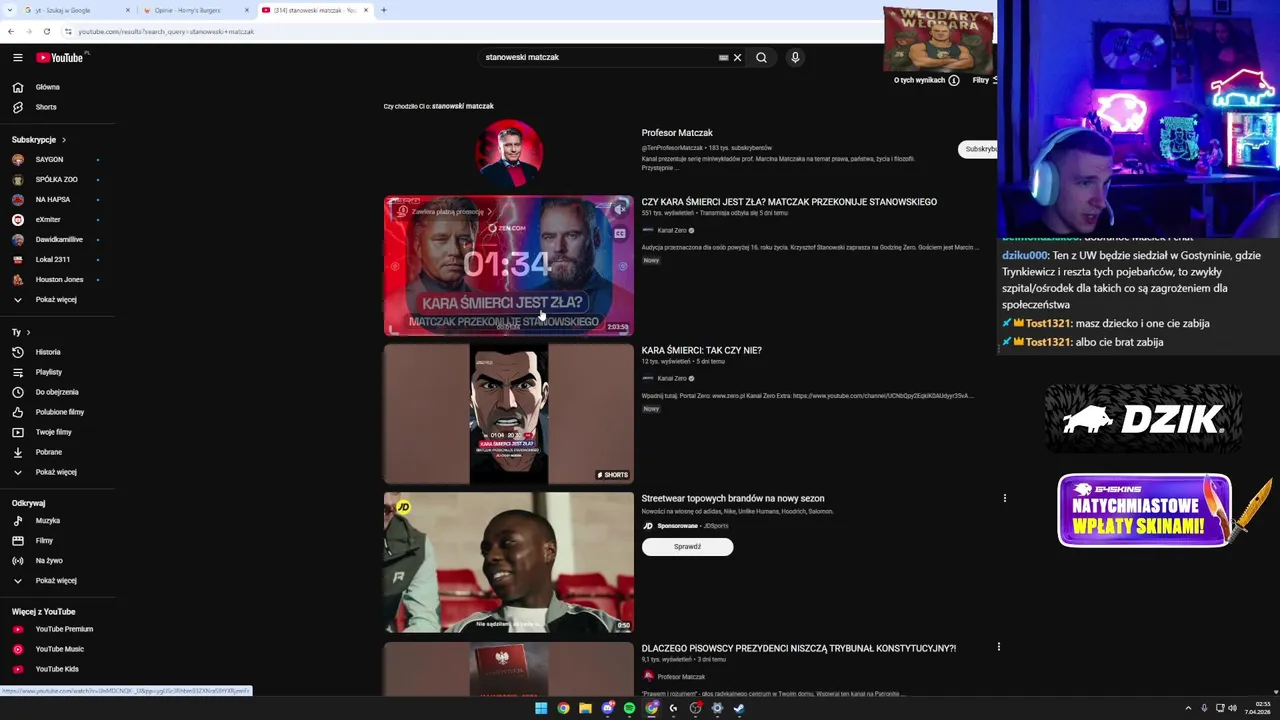Expand Pokaż więcej under Odkrywaj
This screenshot has width=1280, height=720.
pos(58,580)
